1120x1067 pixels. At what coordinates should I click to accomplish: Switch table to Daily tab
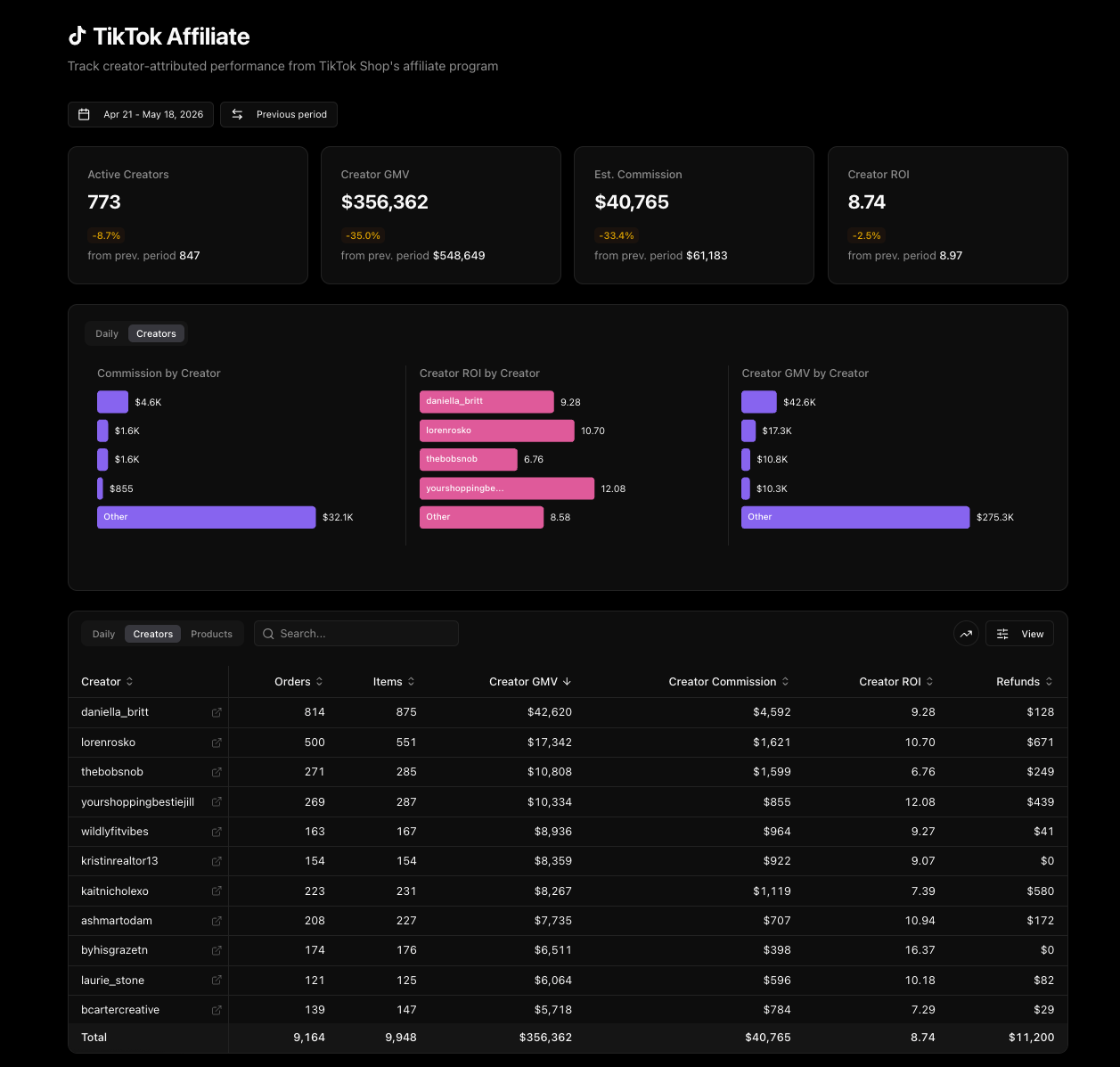click(x=103, y=634)
